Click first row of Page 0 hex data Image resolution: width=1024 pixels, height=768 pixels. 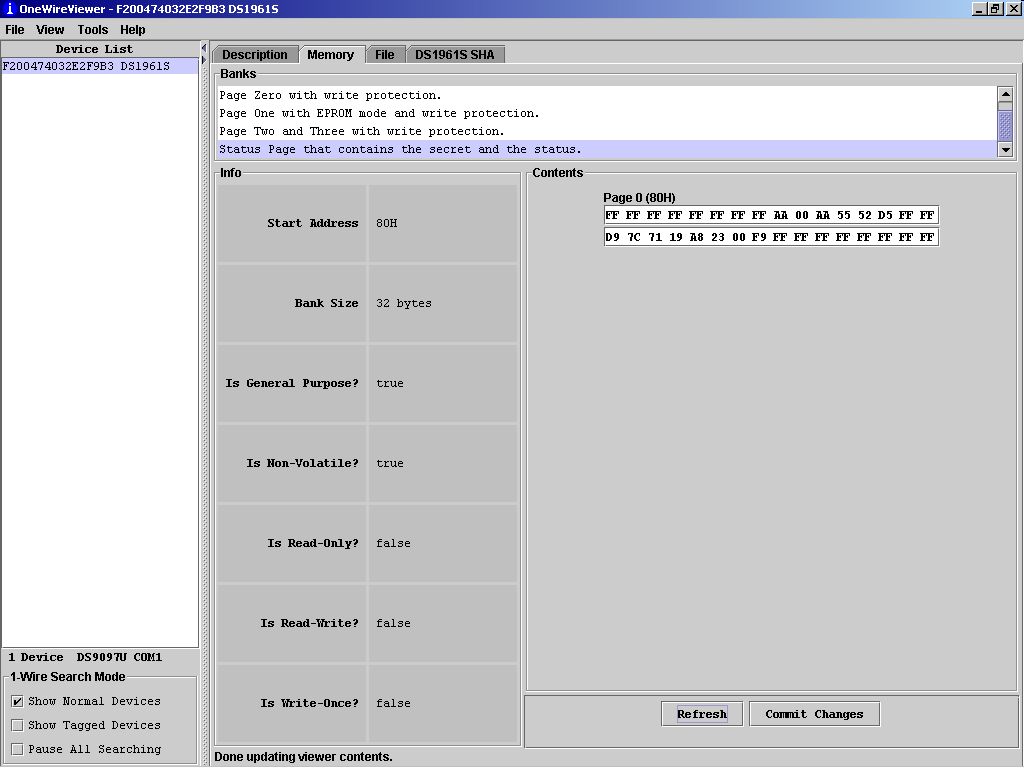pyautogui.click(x=771, y=216)
